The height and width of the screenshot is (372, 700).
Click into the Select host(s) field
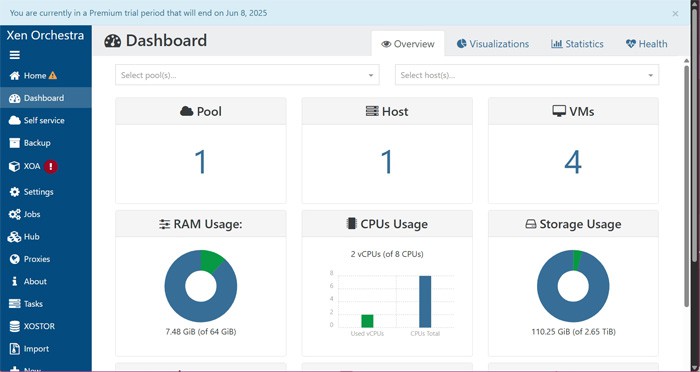[527, 75]
